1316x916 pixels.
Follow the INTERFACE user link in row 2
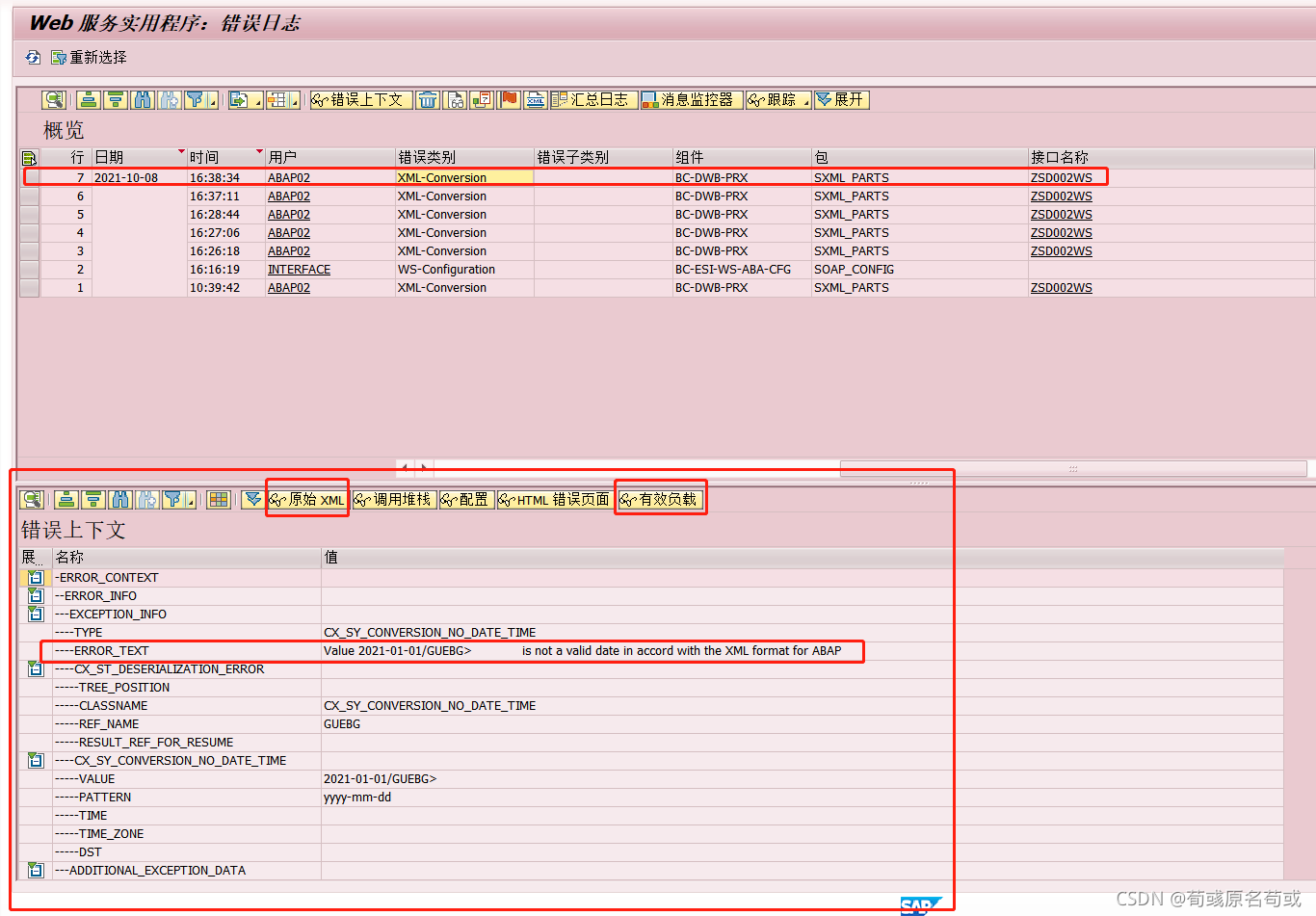(x=298, y=269)
